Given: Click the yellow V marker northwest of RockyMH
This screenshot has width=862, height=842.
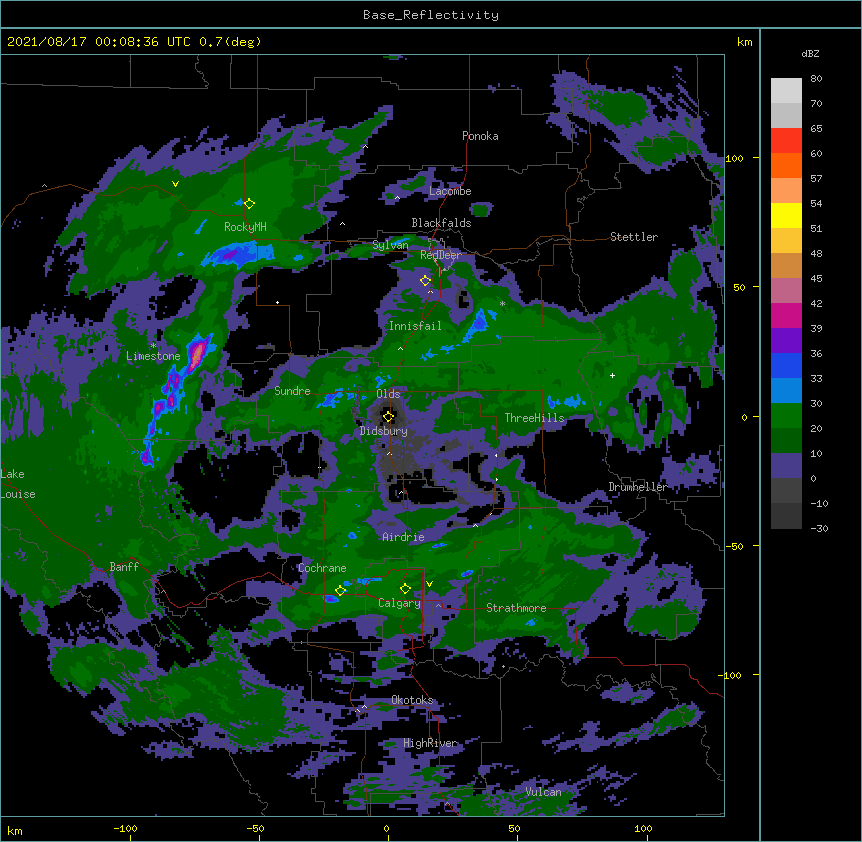Looking at the screenshot, I should (x=175, y=184).
